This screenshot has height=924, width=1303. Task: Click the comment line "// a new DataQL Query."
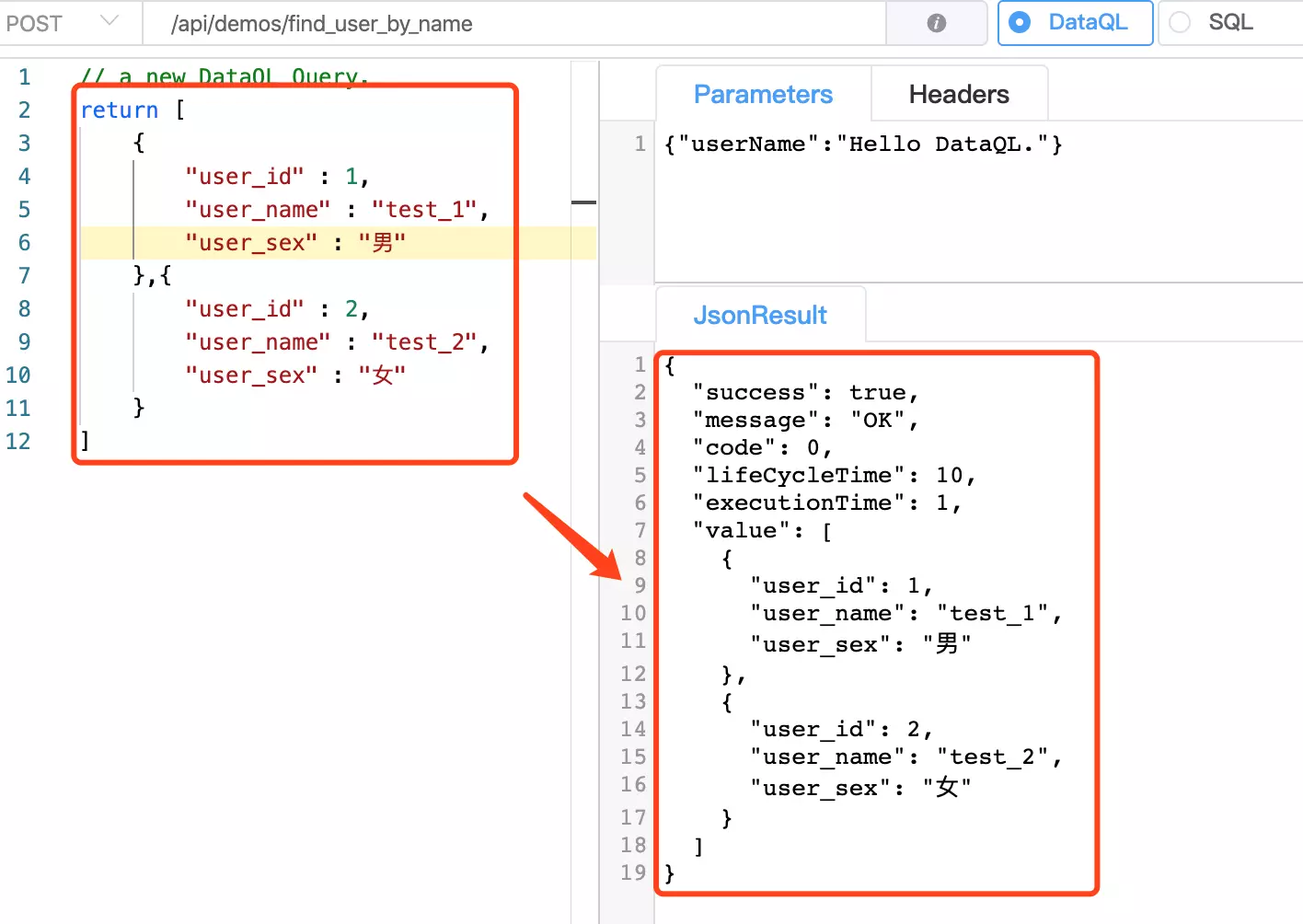tap(225, 77)
